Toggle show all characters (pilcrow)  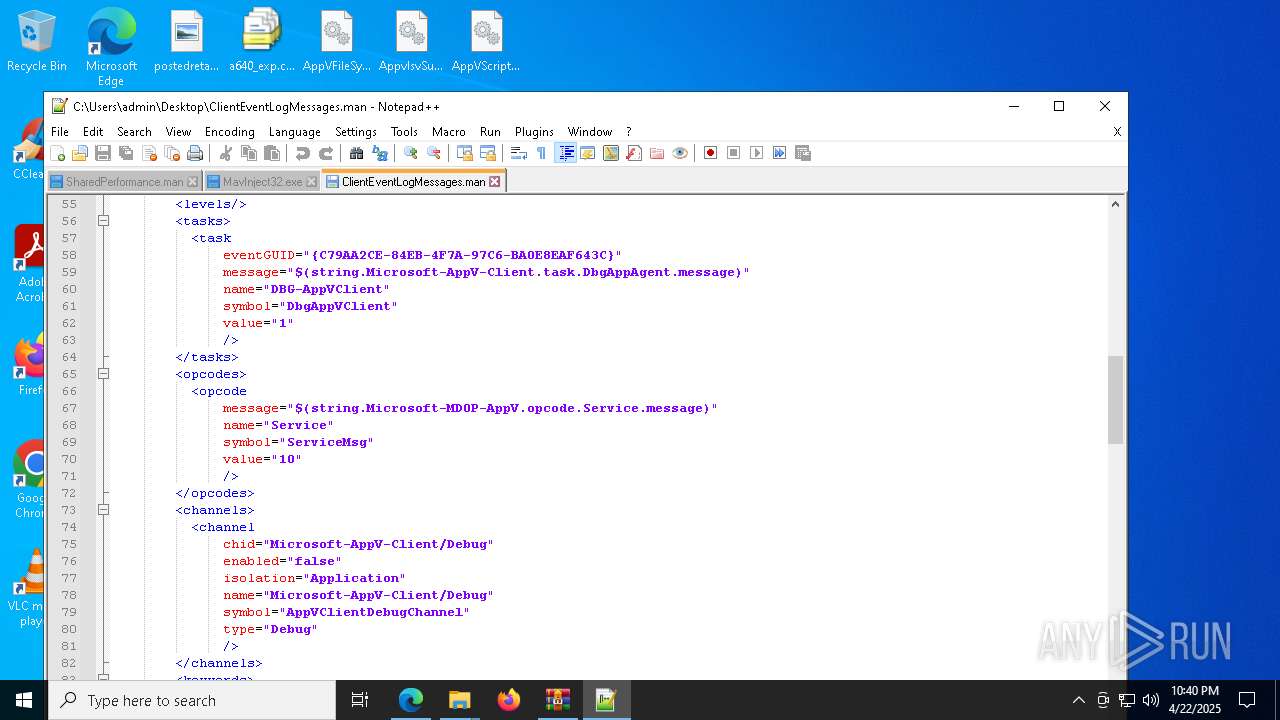(x=541, y=153)
